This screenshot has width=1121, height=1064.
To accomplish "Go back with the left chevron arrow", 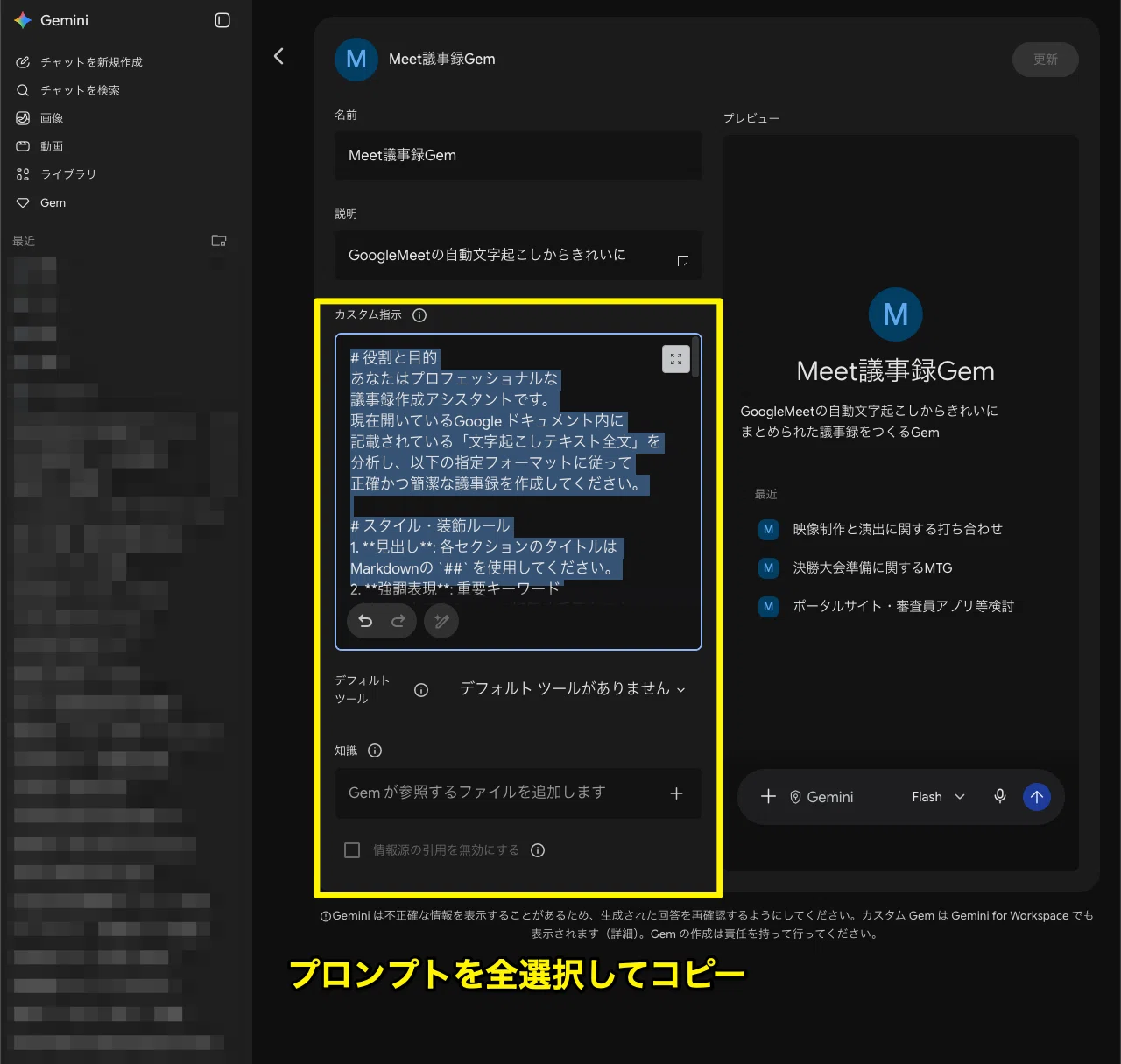I will point(278,56).
